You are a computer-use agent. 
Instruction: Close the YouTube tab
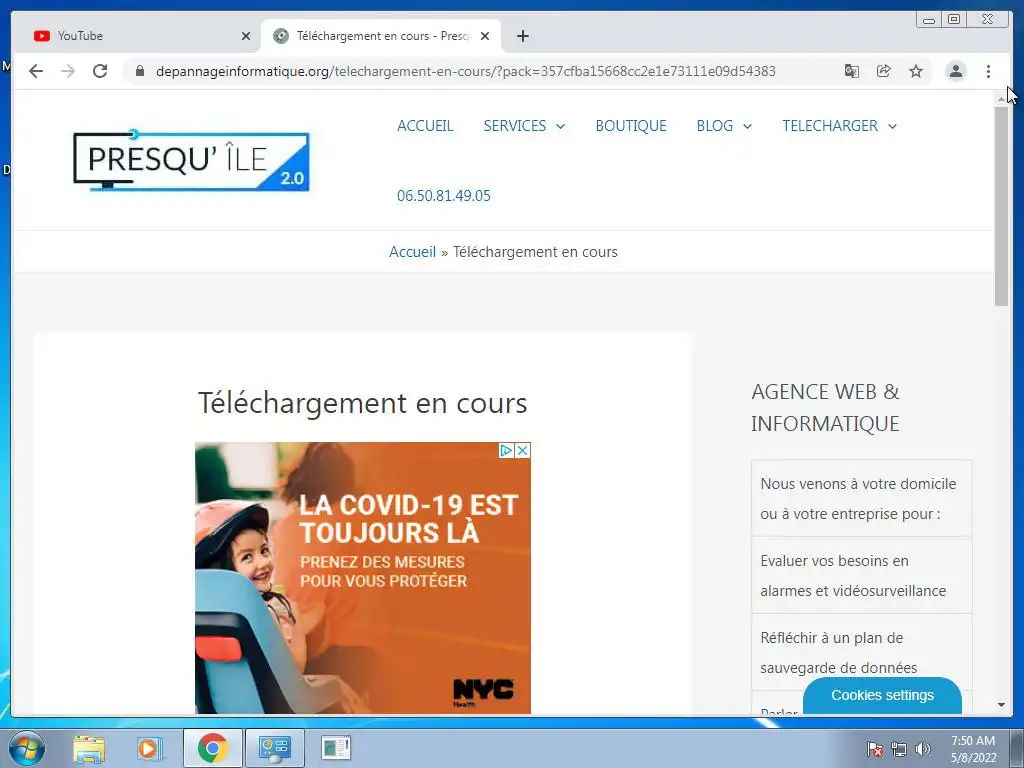tap(246, 36)
